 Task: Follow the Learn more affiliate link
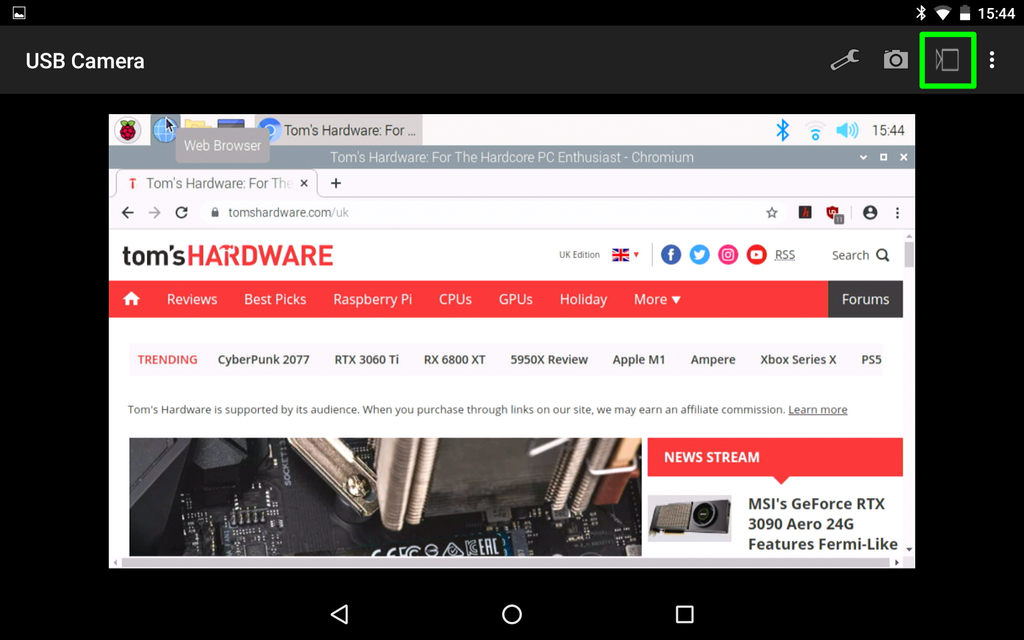(817, 409)
